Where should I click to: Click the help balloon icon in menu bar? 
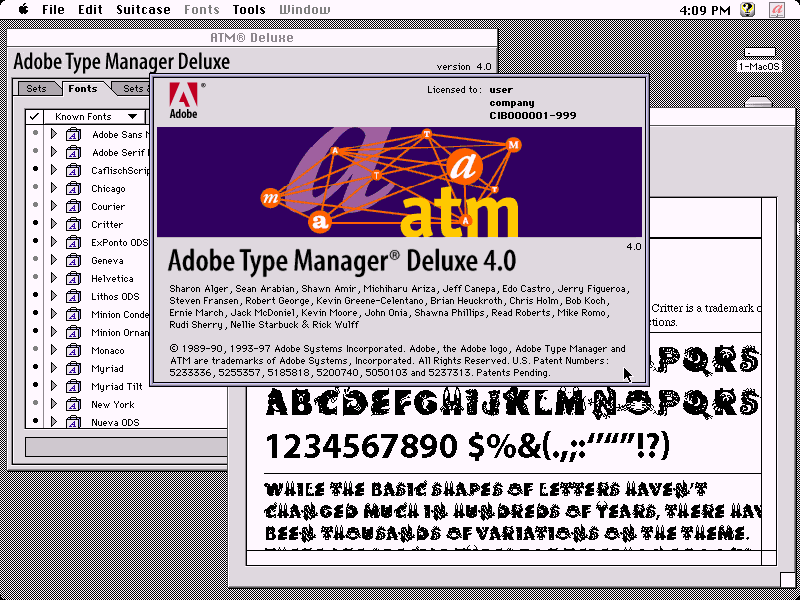click(747, 10)
